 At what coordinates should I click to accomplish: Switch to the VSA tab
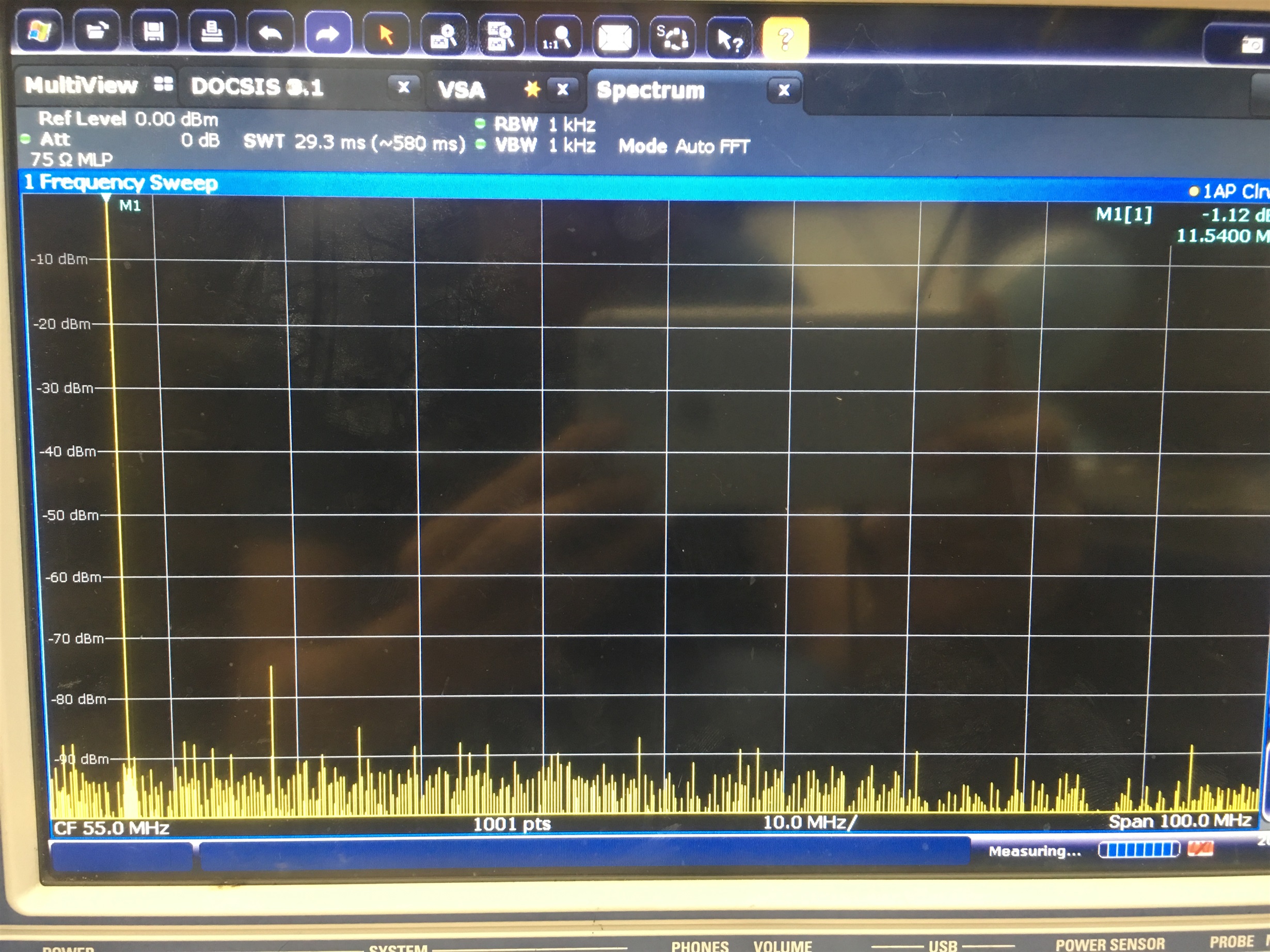coord(462,89)
